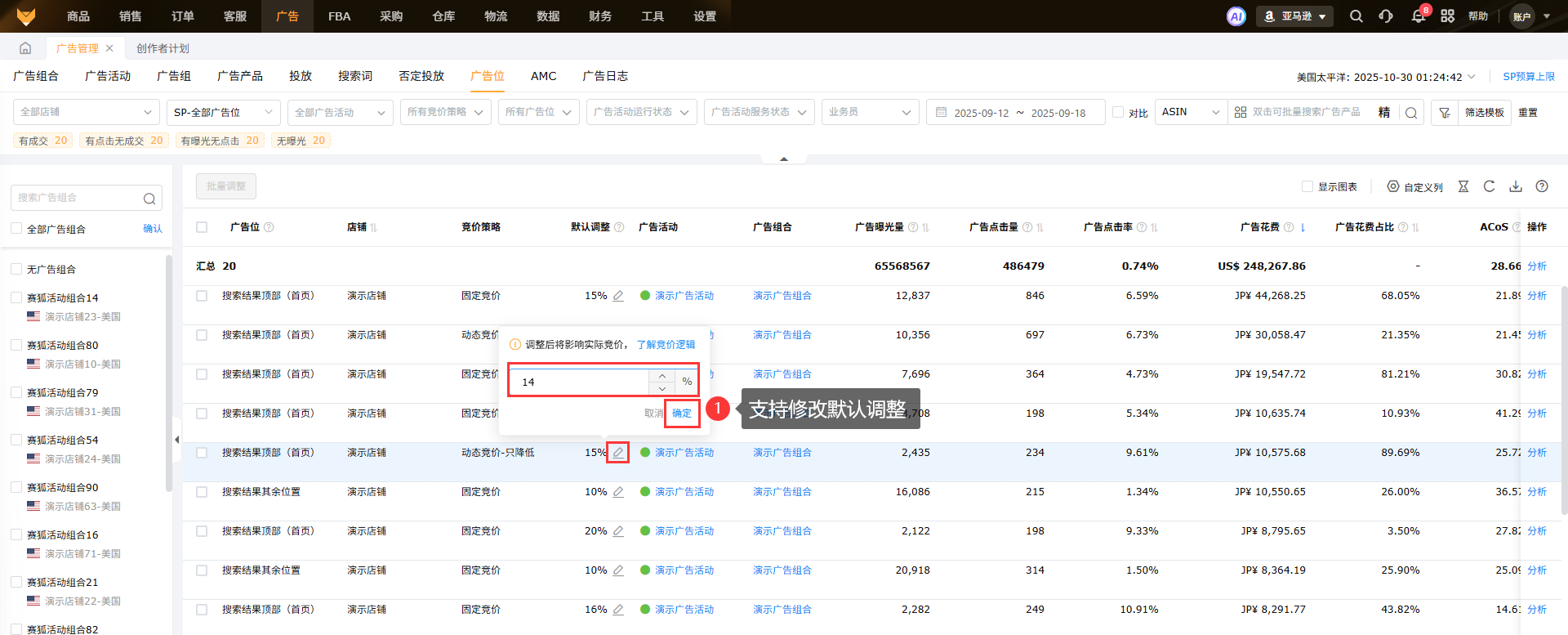Expand the 所有竞价策略 dropdown
Screen dimensions: 1568x635
point(446,112)
